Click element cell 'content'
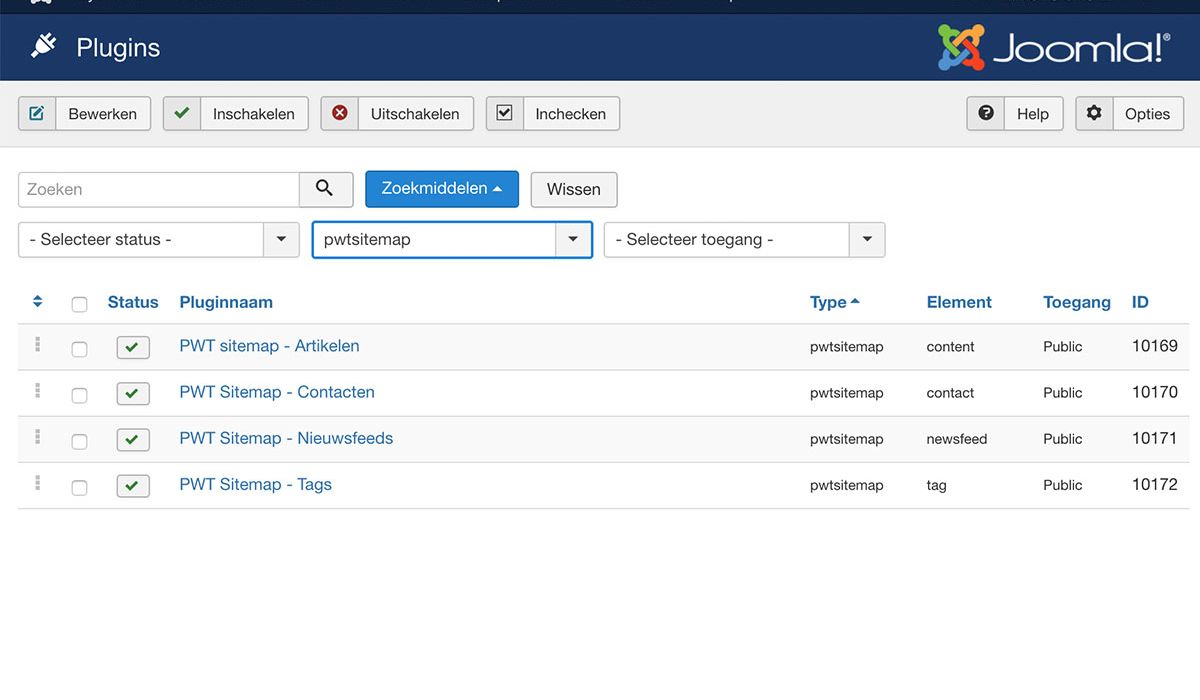Viewport: 1200px width, 700px height. pos(950,347)
